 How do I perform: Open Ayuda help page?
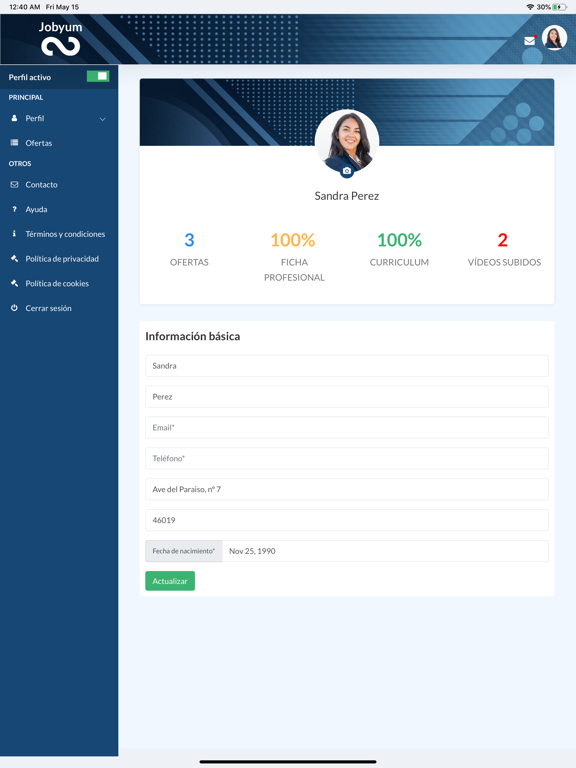pos(36,209)
